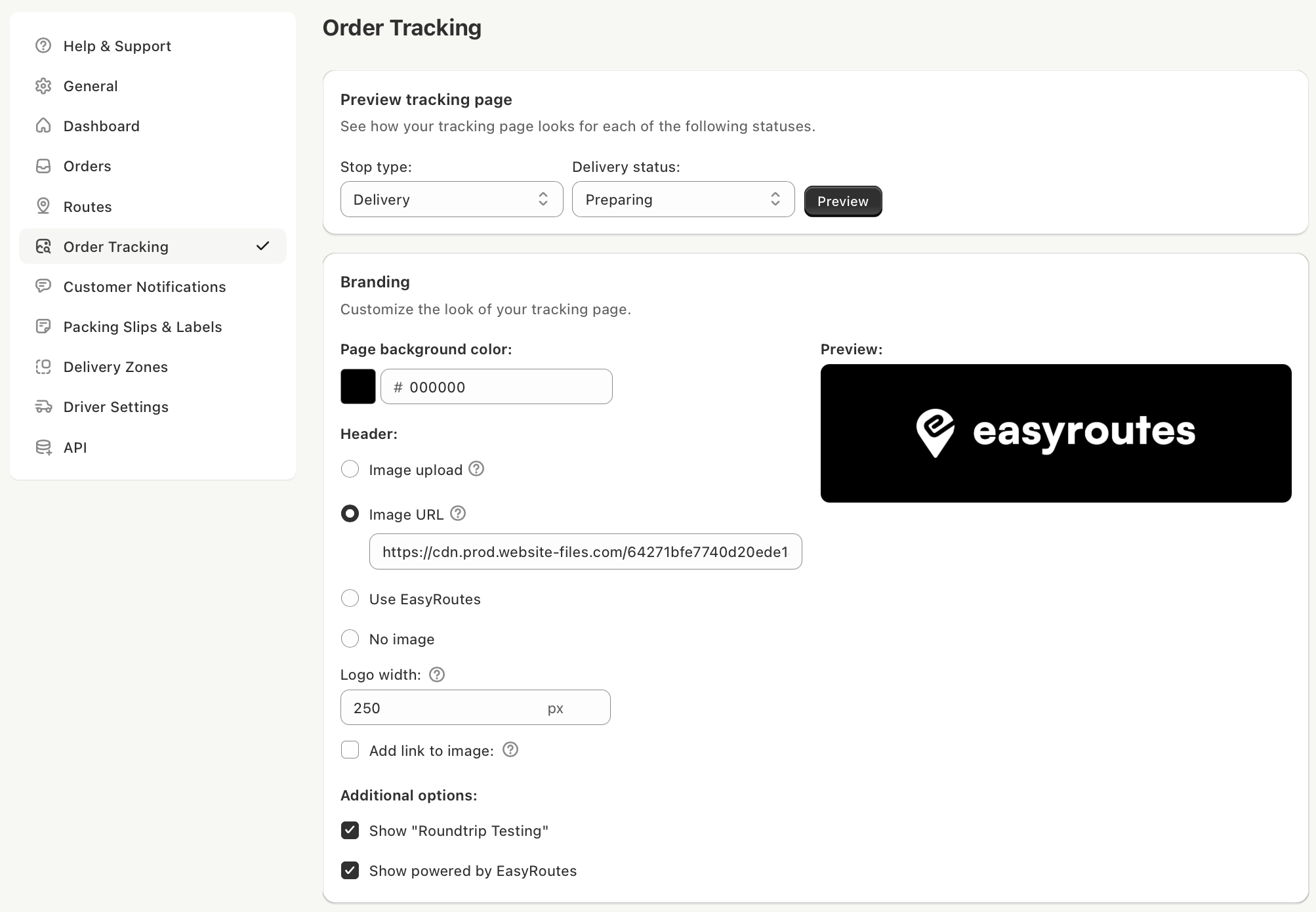Click the API database icon in sidebar
Screen dimensions: 1316x912
coord(43,447)
